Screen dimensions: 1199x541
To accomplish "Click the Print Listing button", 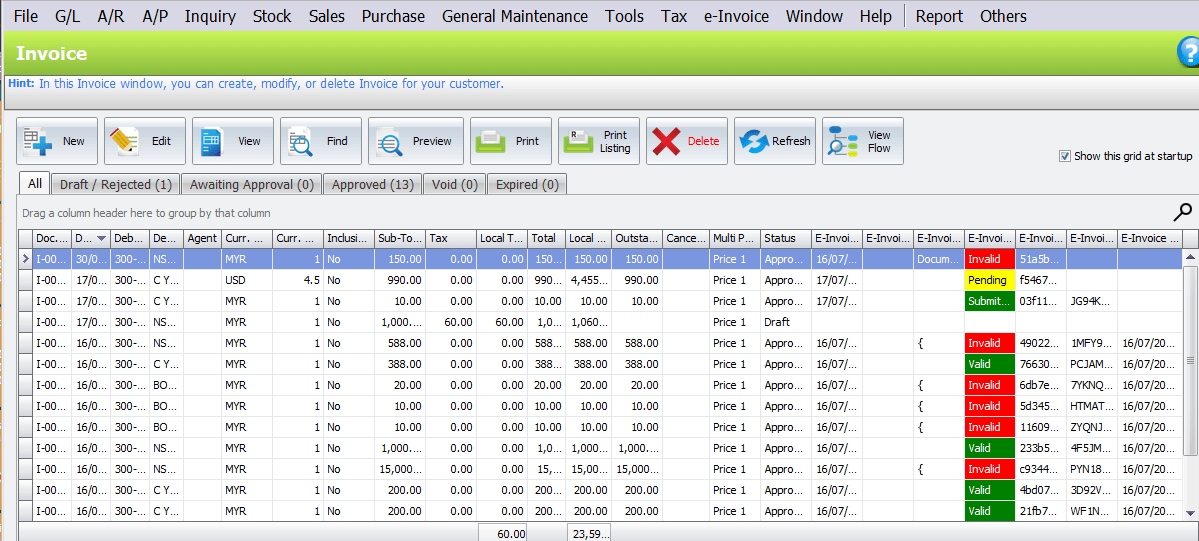I will pos(599,141).
